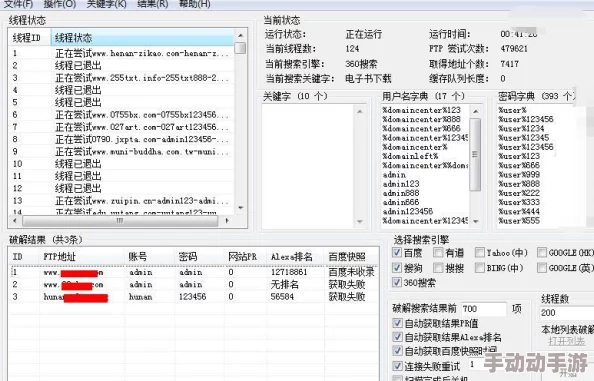Open the 打开列表 link

pyautogui.click(x=566, y=341)
